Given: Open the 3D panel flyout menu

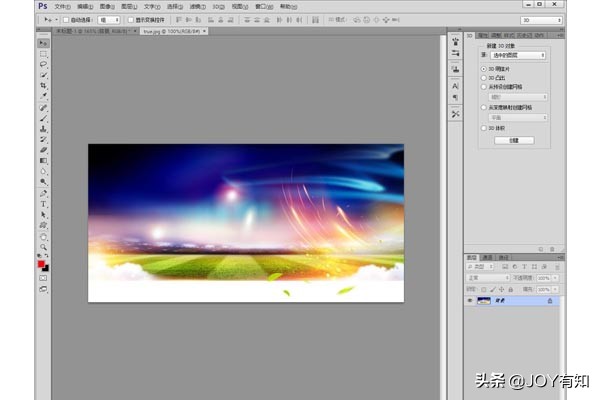Looking at the screenshot, I should pos(560,36).
